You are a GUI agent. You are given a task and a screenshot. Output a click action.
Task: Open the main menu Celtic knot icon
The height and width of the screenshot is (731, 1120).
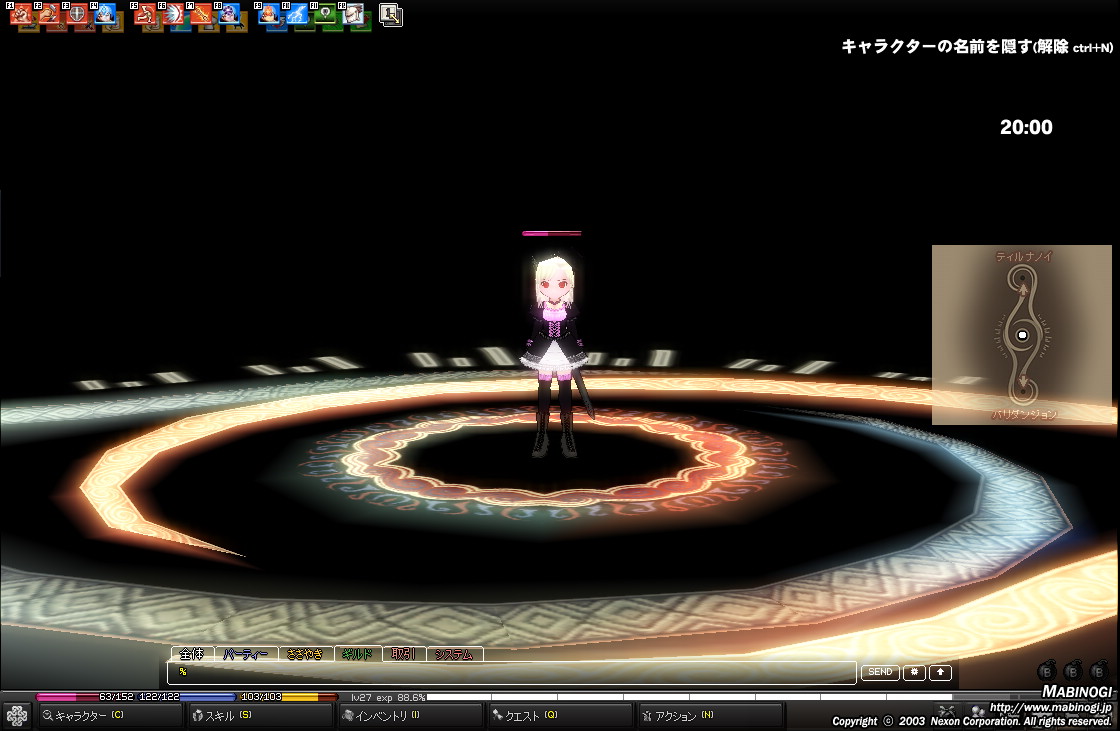(17, 715)
